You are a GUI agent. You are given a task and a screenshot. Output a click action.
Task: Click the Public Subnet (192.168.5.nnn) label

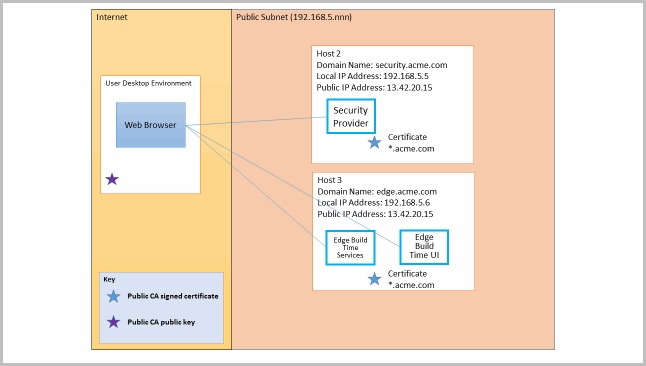pyautogui.click(x=294, y=17)
